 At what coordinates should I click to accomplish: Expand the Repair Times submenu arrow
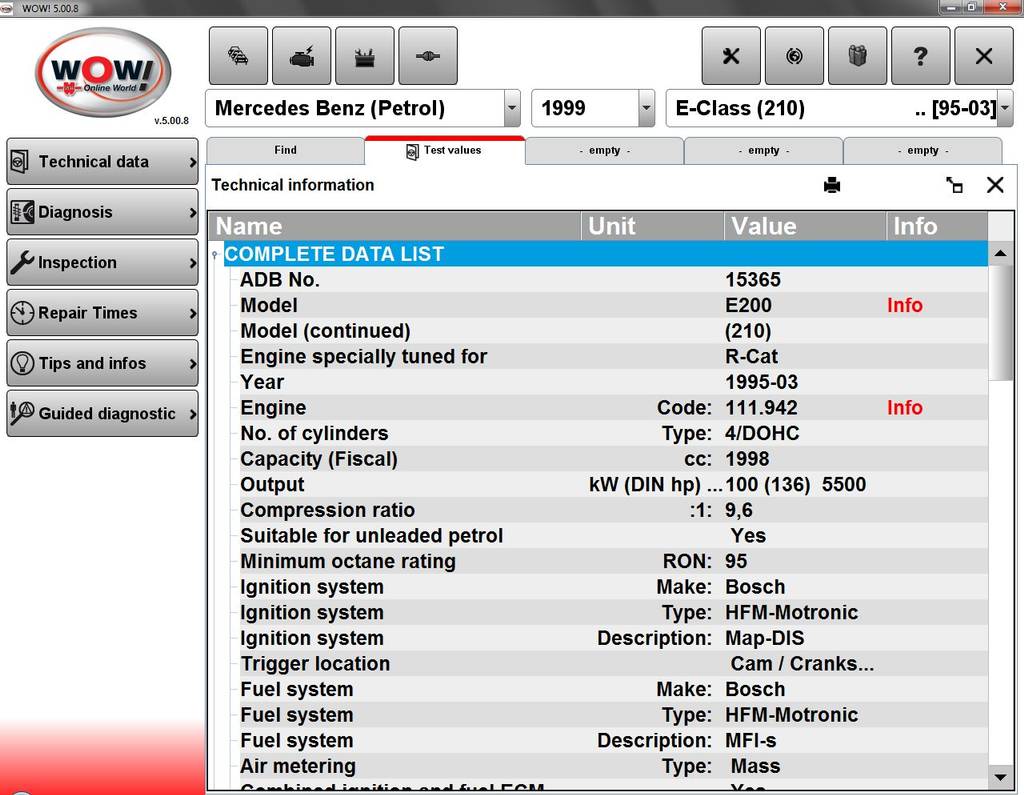pos(193,313)
